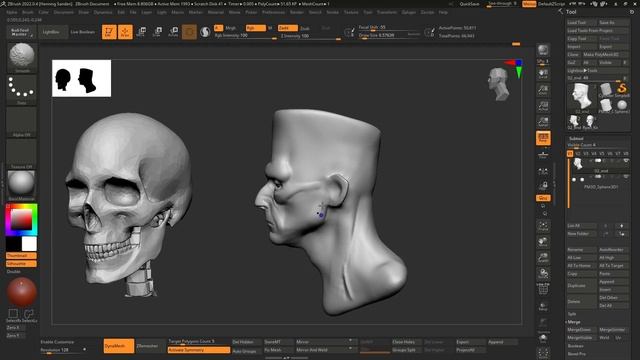Image resolution: width=640 pixels, height=360 pixels.
Task: Pick the SelectRect selection brush icon
Action: (x=13, y=314)
